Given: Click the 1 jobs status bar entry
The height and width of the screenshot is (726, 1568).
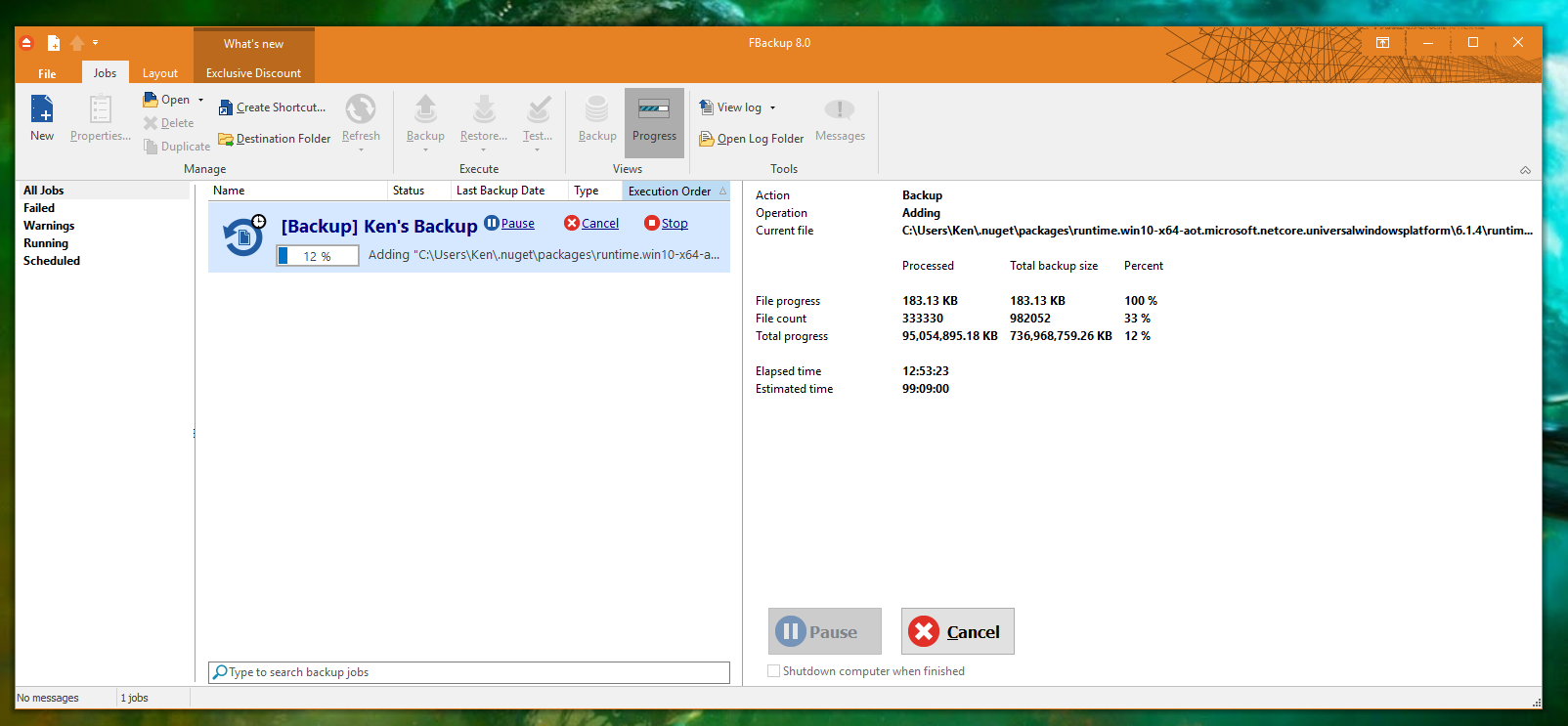Looking at the screenshot, I should pyautogui.click(x=135, y=698).
